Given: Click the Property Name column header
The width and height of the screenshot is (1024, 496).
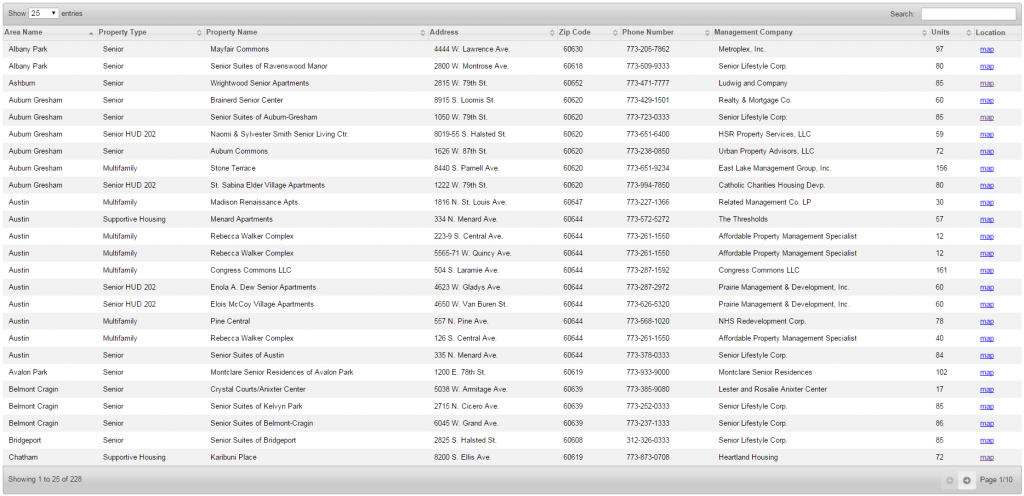Looking at the screenshot, I should [231, 33].
